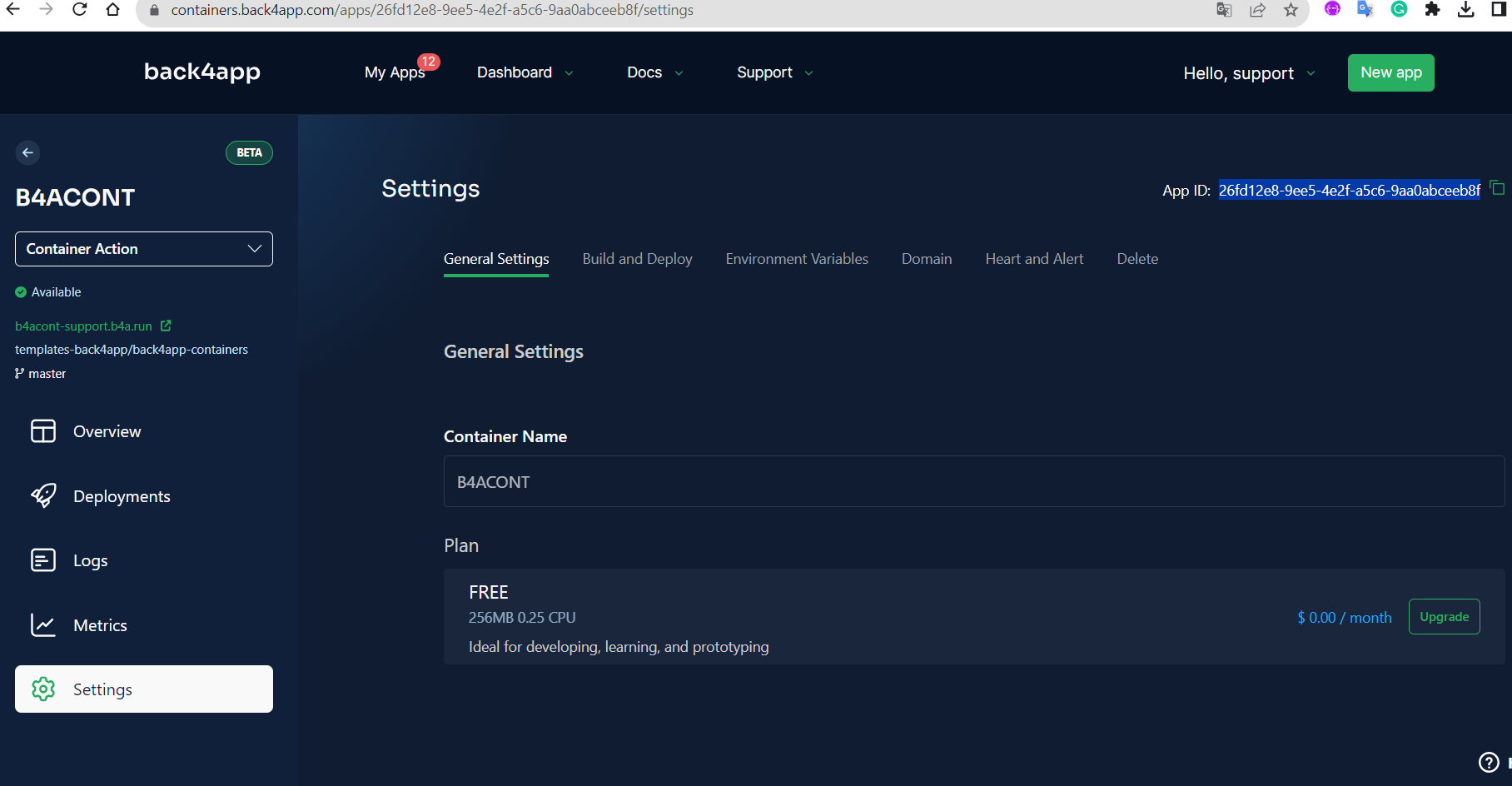Open the extensions puzzle icon

click(x=1432, y=9)
